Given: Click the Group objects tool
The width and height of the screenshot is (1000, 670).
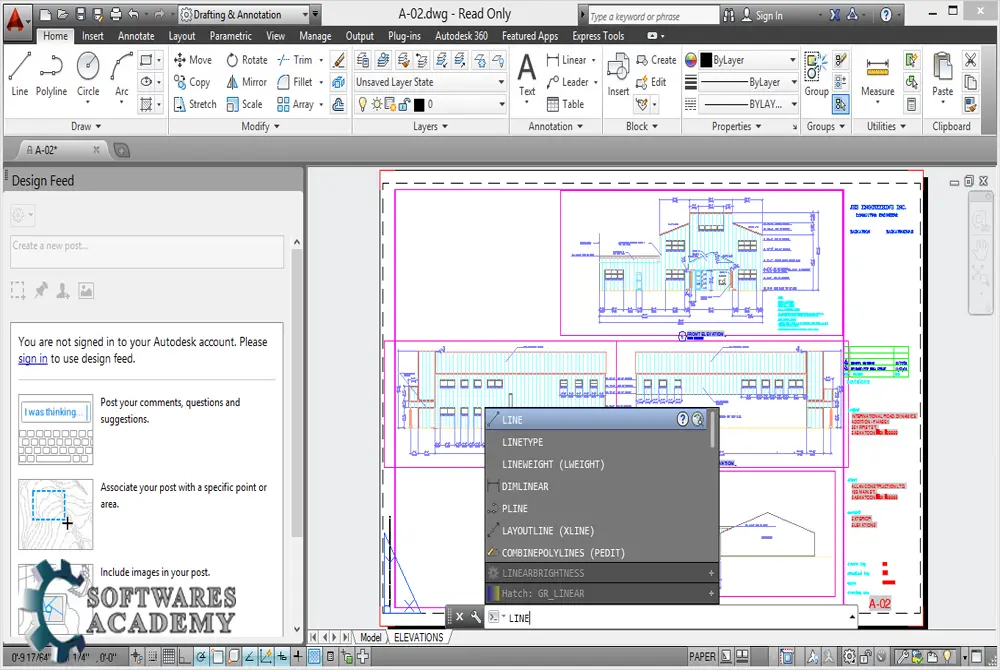Looking at the screenshot, I should coord(816,75).
